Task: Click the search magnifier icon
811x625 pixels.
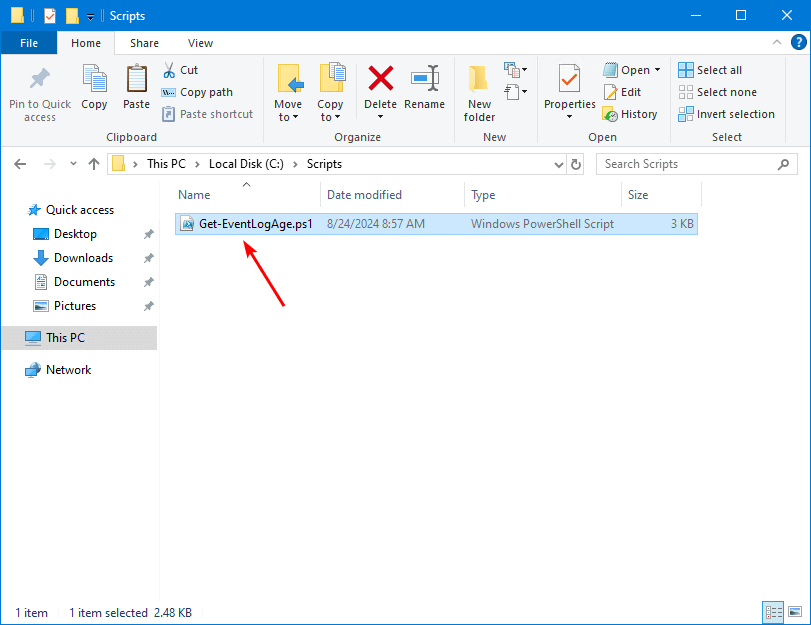Action: pos(784,164)
